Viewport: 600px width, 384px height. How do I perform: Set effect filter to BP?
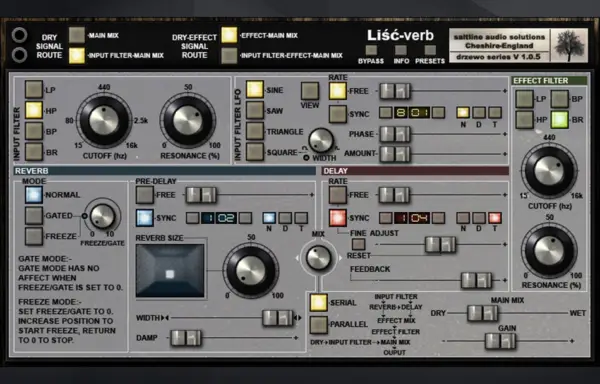[x=559, y=99]
